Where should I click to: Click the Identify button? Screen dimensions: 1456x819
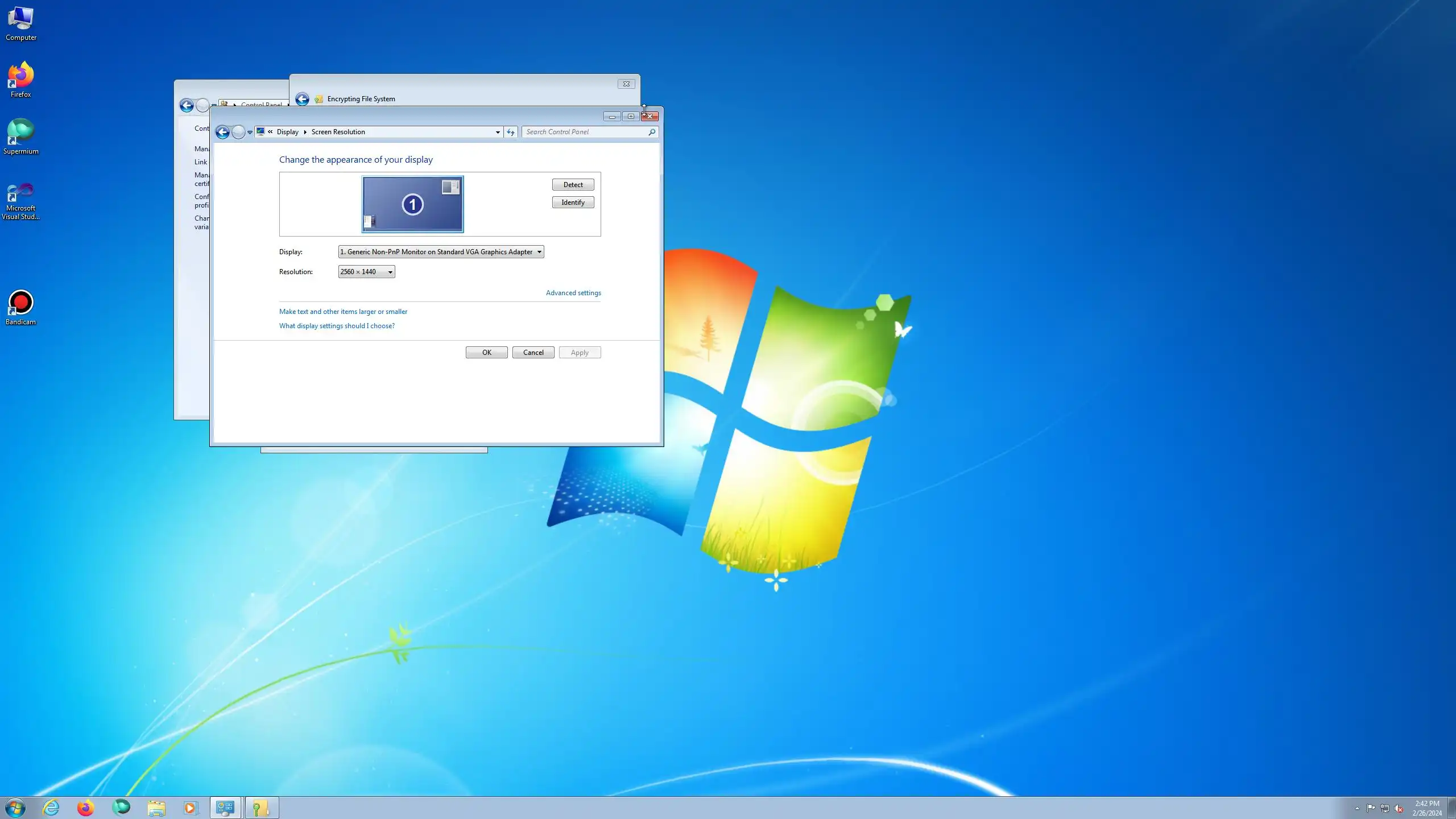573,202
